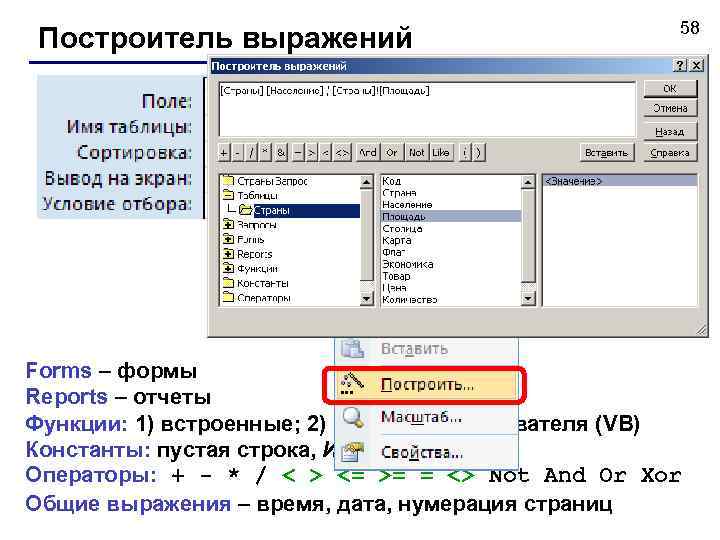Click the opening parenthesis button

[x=465, y=153]
